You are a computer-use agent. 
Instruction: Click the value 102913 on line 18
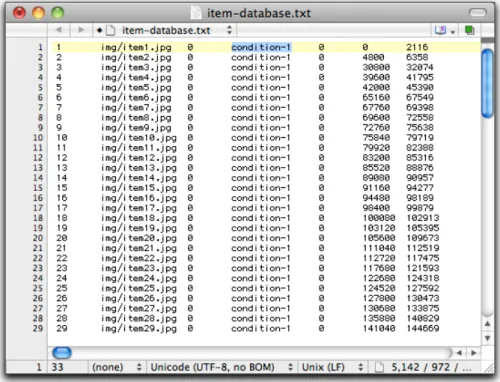click(423, 218)
